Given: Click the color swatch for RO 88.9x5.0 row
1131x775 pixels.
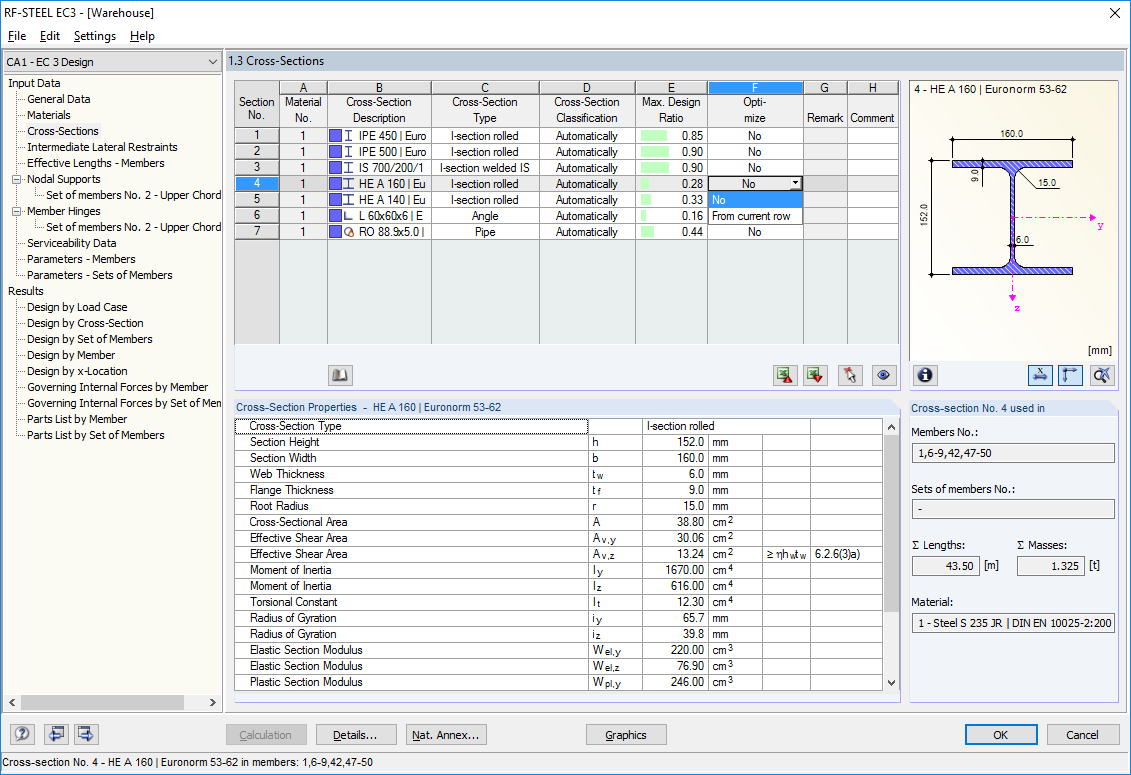Looking at the screenshot, I should (x=335, y=232).
